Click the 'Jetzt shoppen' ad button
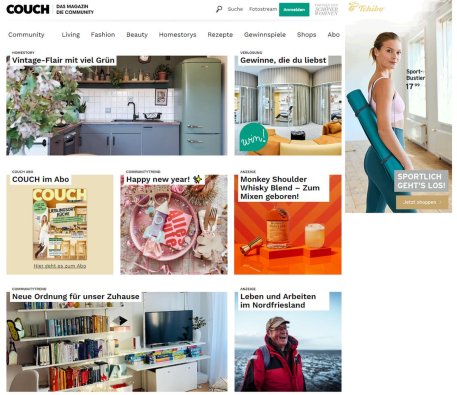 (x=422, y=202)
